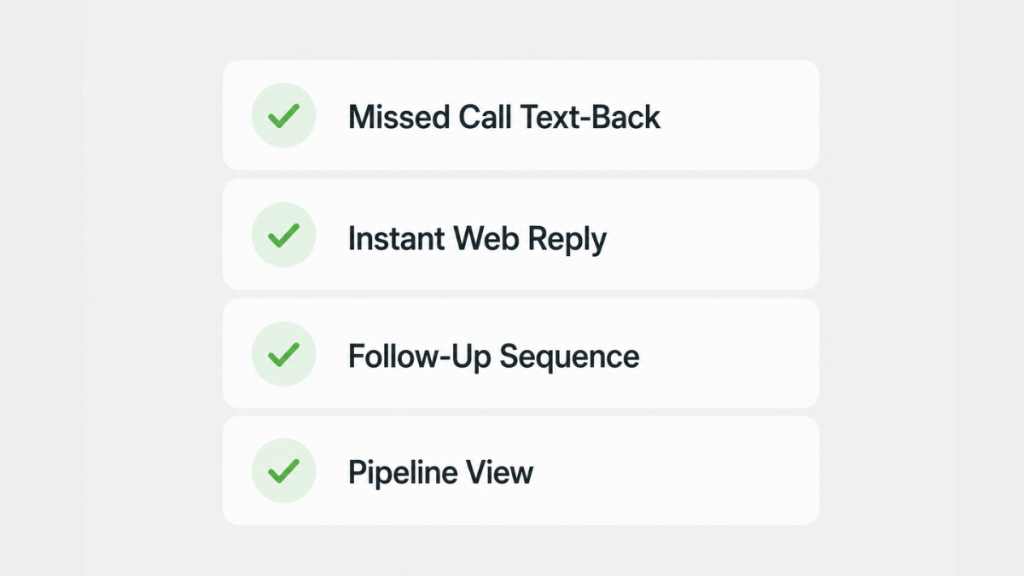
Task: Open the Missed Call Text-Back label
Action: pyautogui.click(x=504, y=118)
